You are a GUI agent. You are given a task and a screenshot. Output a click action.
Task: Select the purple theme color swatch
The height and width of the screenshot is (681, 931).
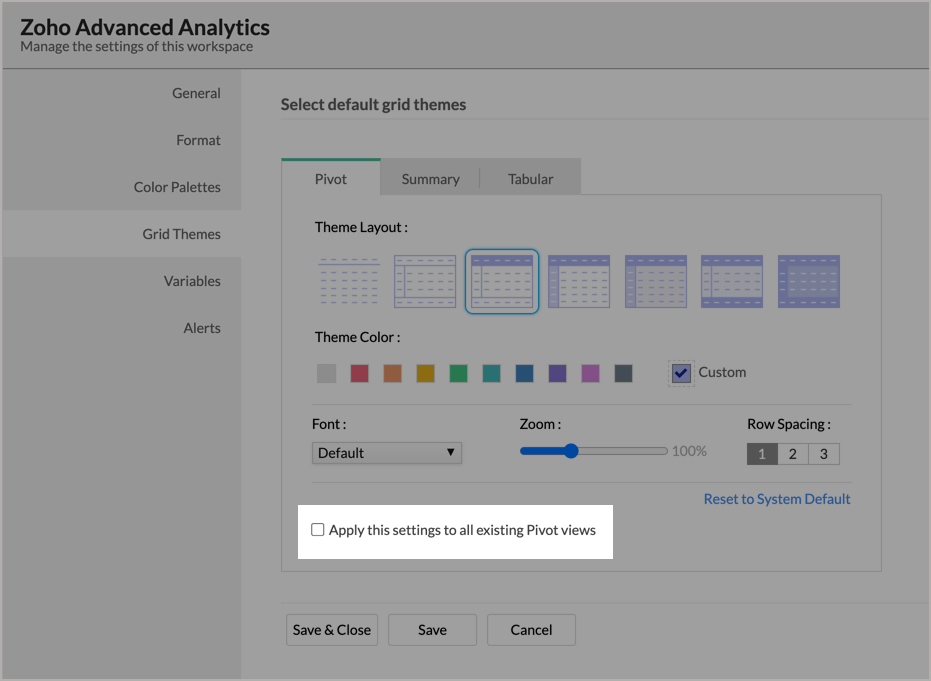click(557, 373)
